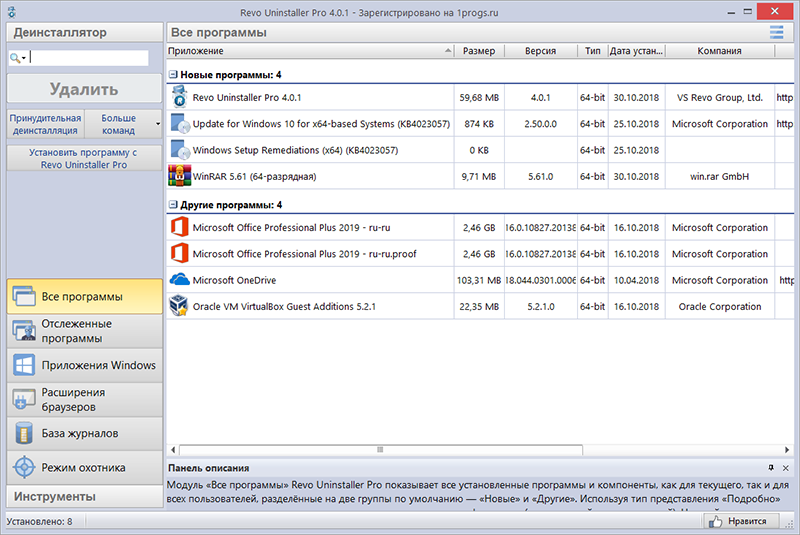Viewport: 800px width, 535px height.
Task: Click the Нравится button
Action: [x=742, y=521]
